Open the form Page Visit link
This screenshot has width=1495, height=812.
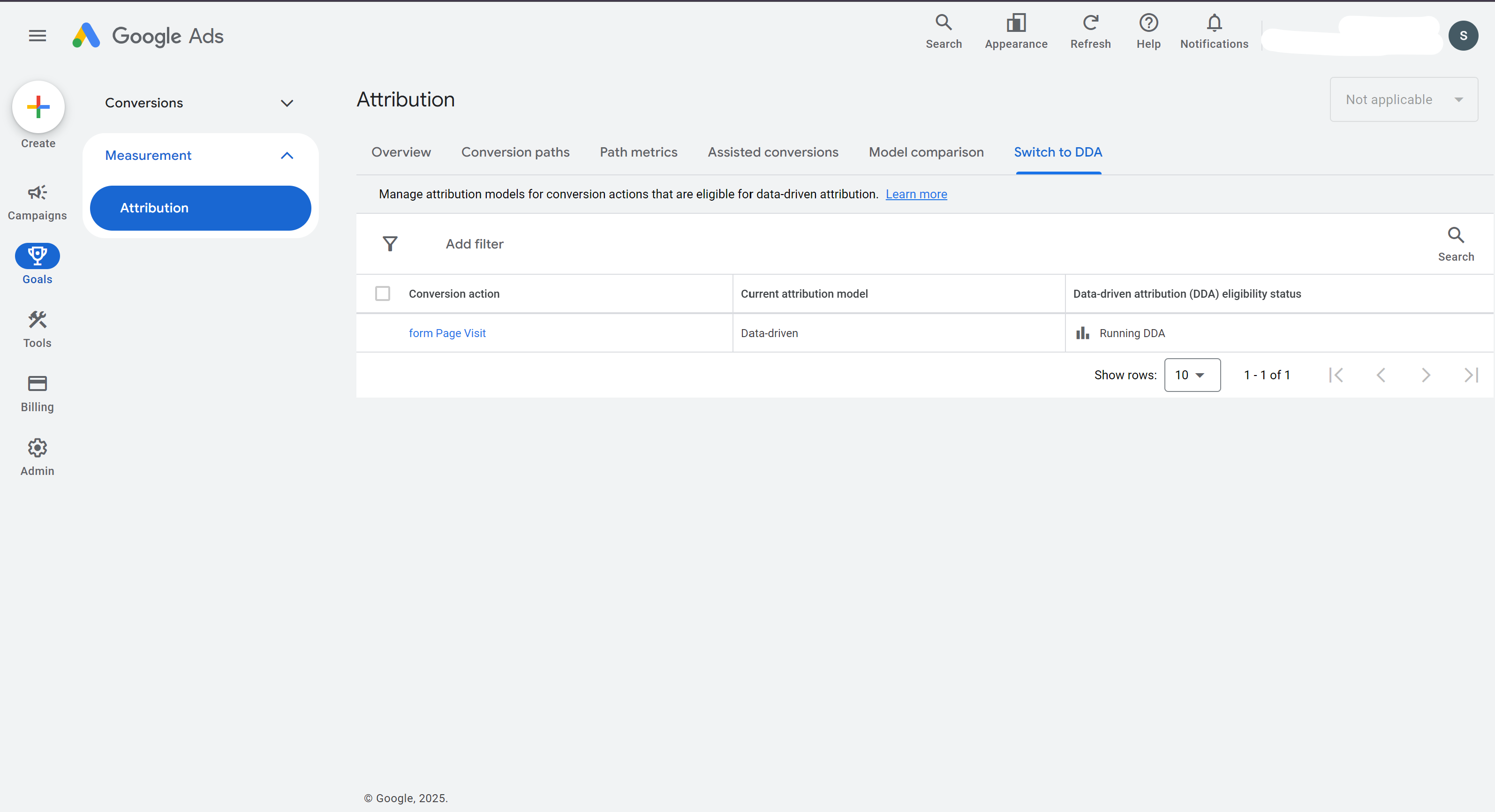coord(447,333)
